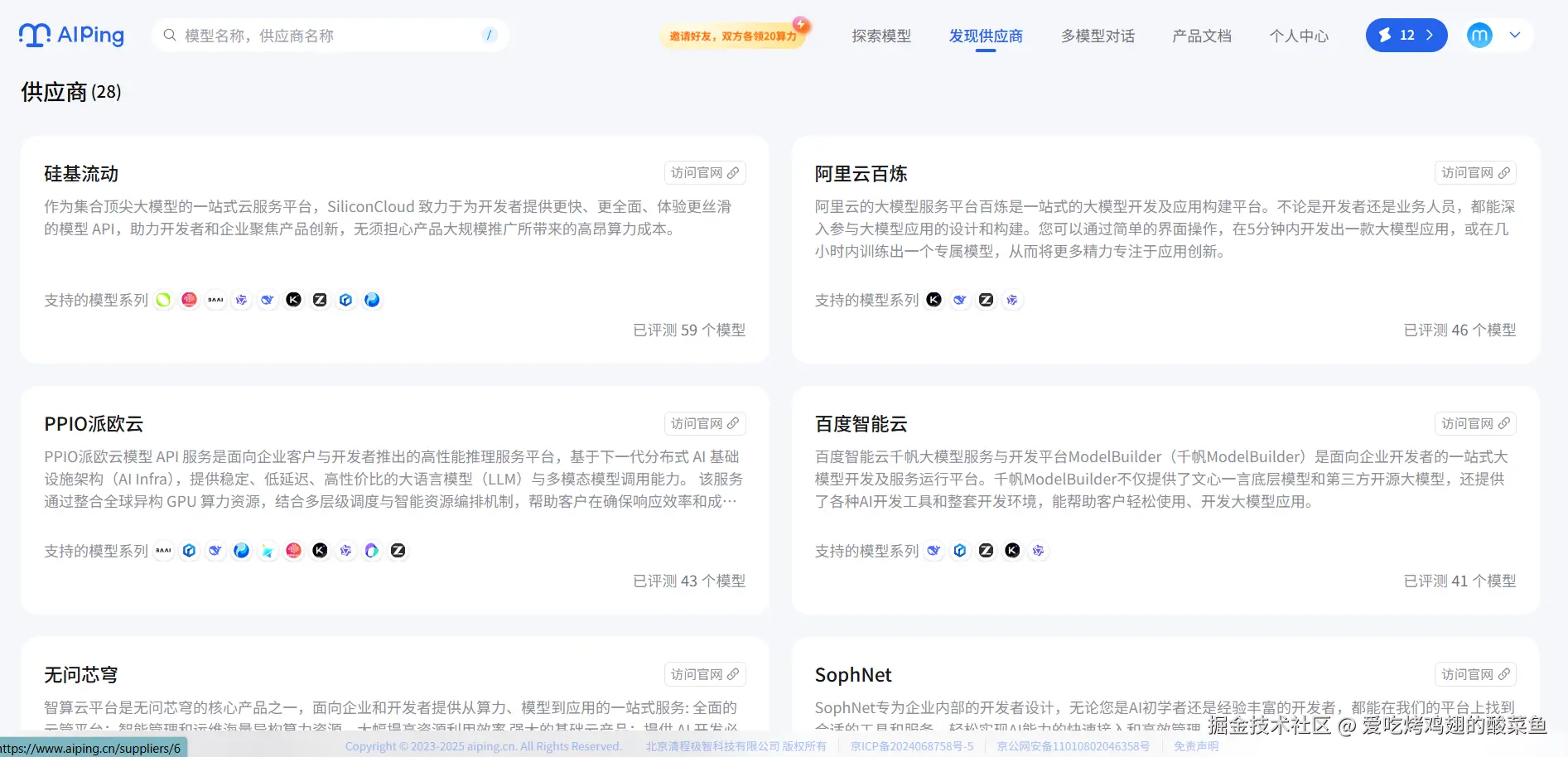Screen dimensions: 1568x757
Task: Open the SophNet supplier card title
Action: [853, 675]
